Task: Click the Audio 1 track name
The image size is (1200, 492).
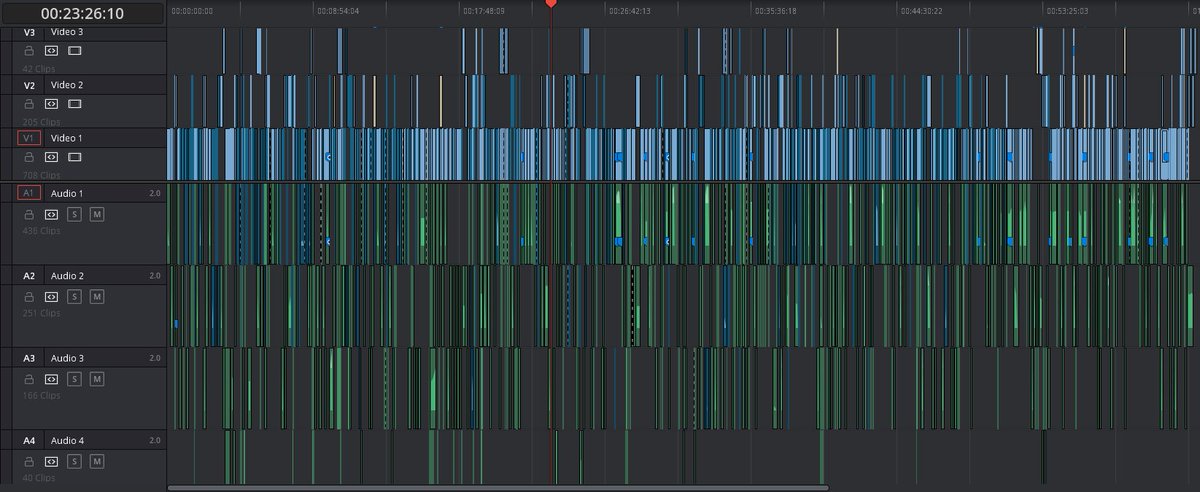Action: click(67, 192)
